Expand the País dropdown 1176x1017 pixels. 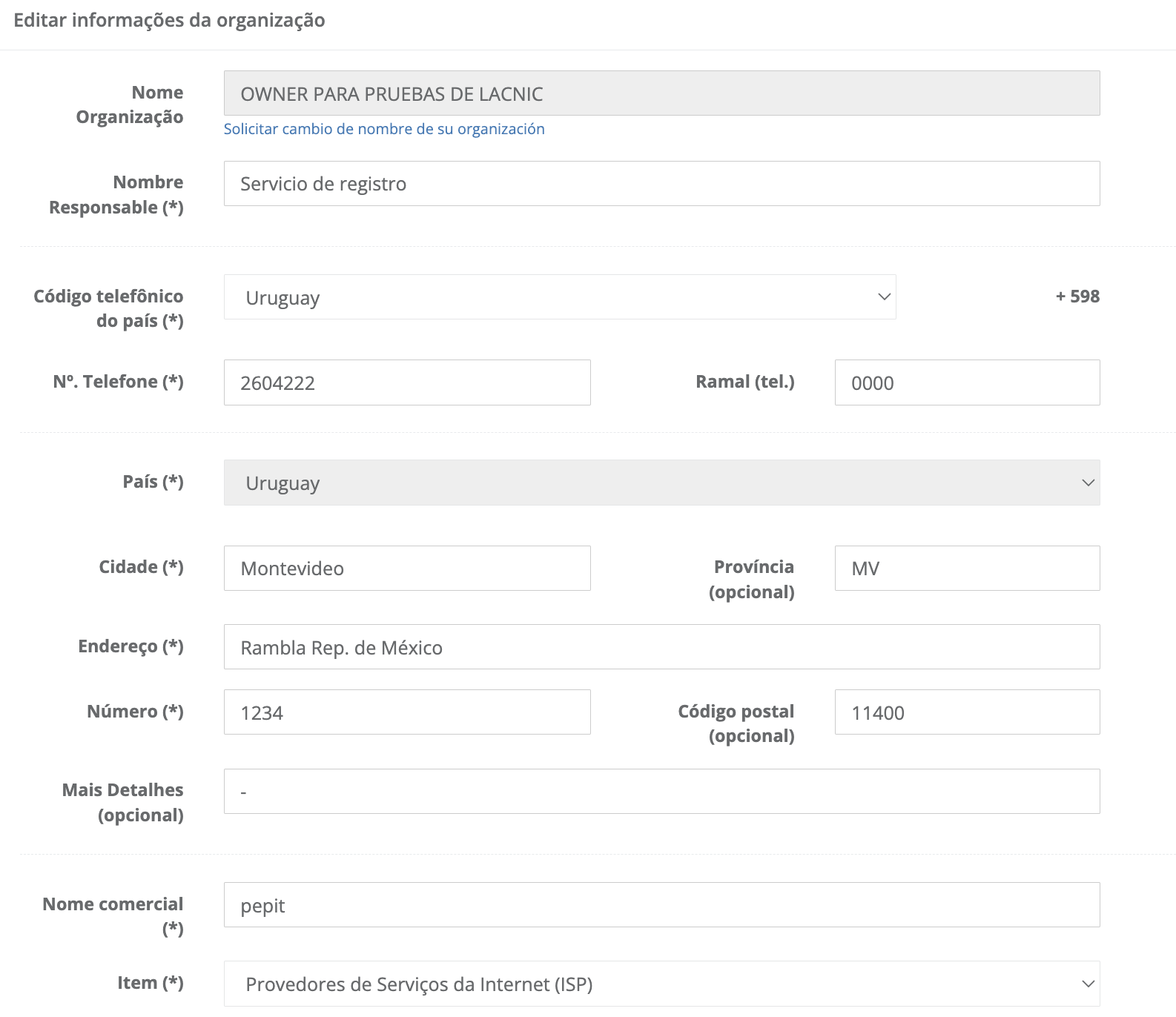coord(661,483)
